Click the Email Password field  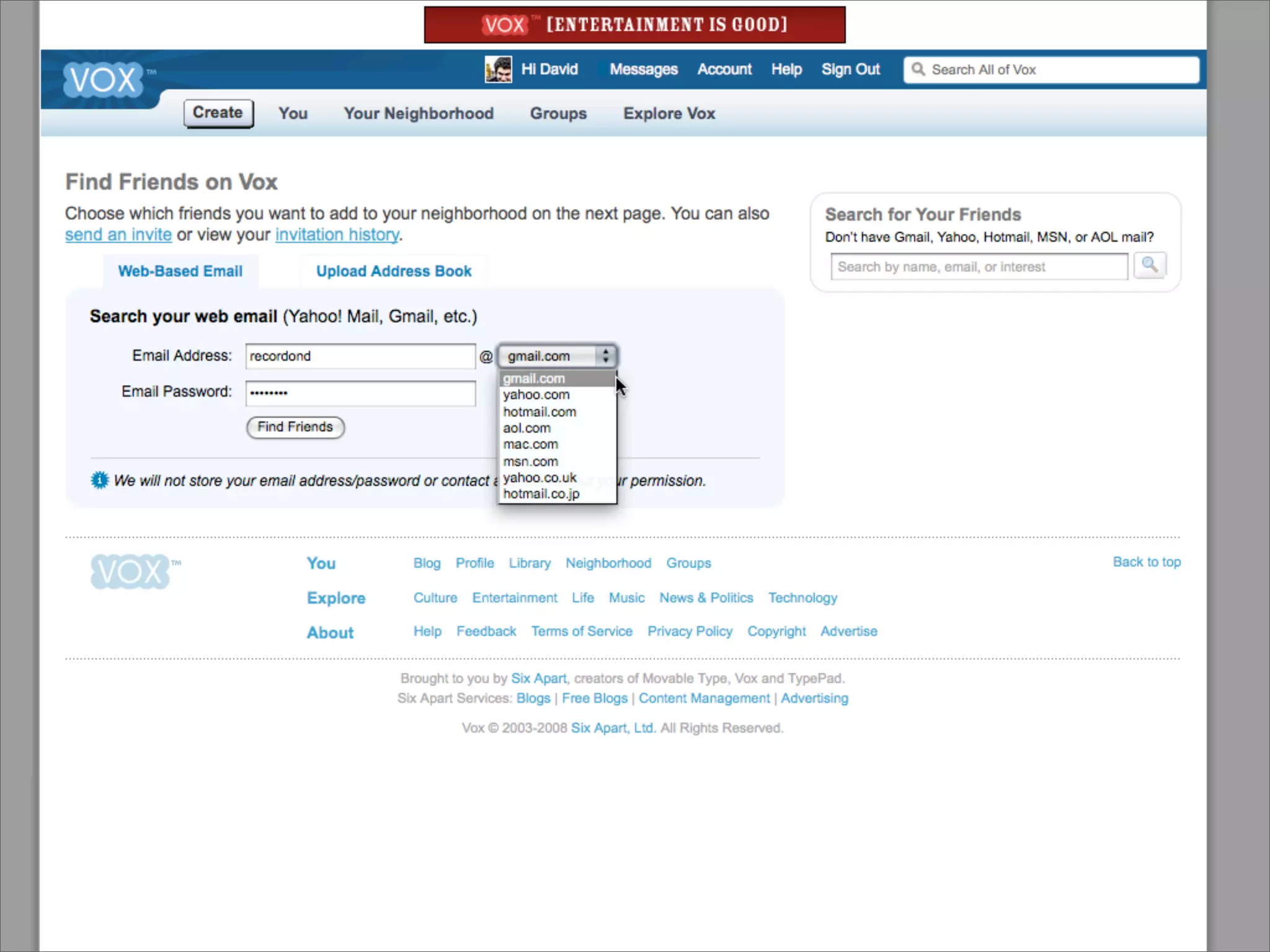[x=360, y=393]
